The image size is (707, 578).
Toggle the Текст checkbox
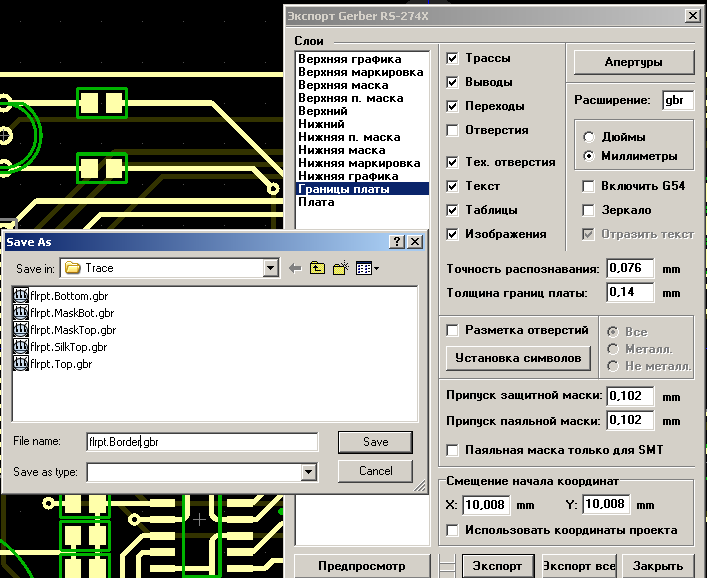[452, 186]
